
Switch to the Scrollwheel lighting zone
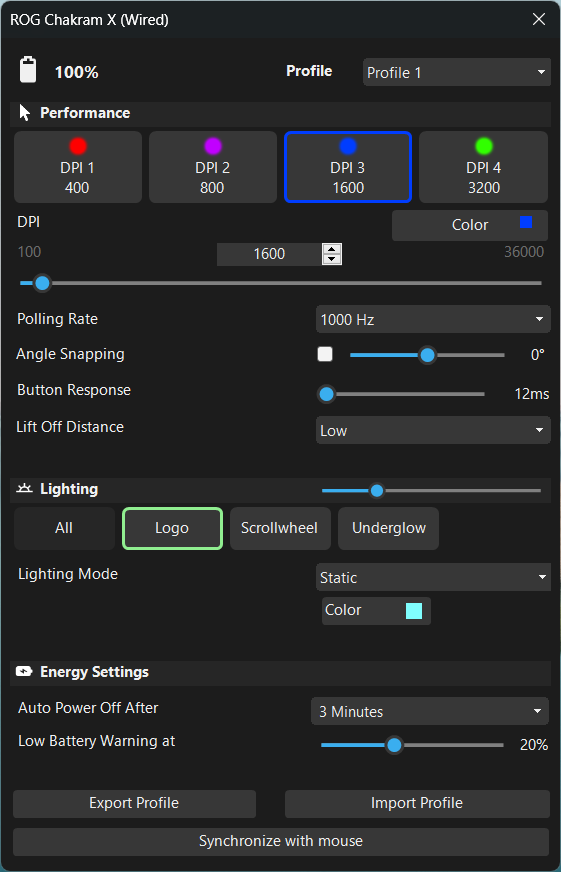point(280,528)
